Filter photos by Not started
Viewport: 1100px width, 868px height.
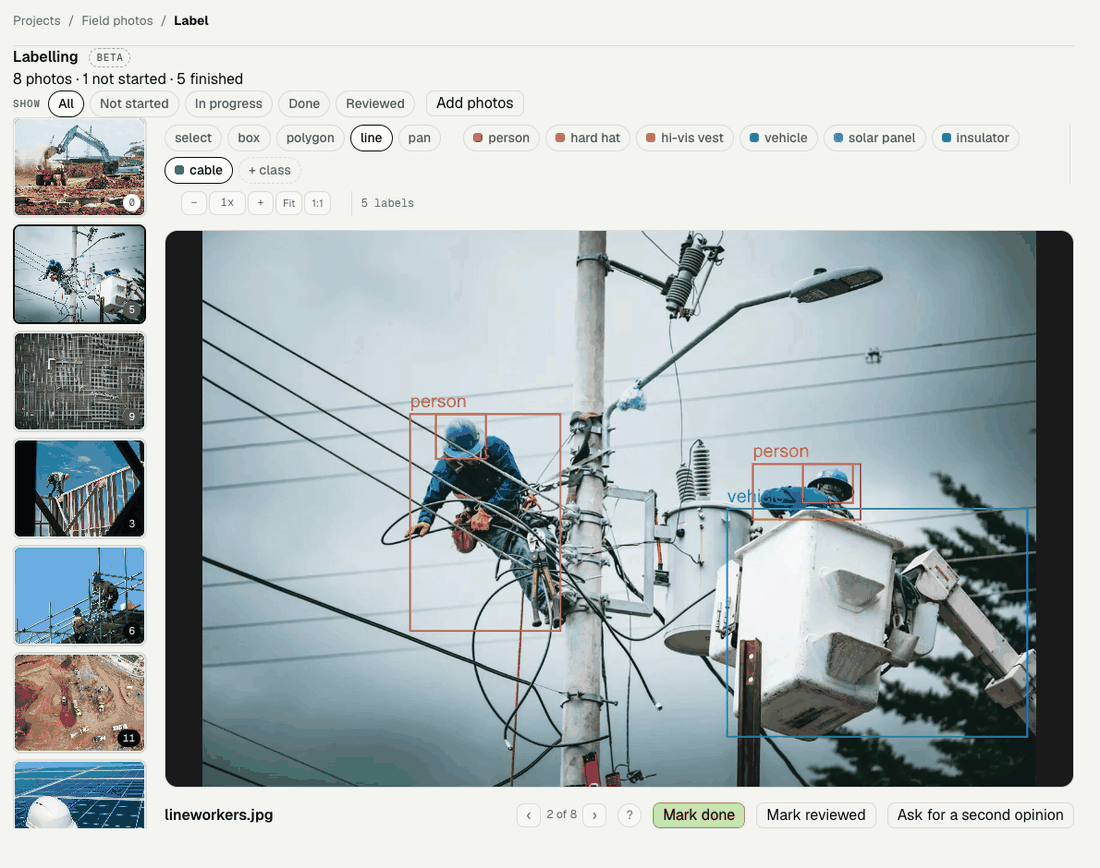coord(134,104)
